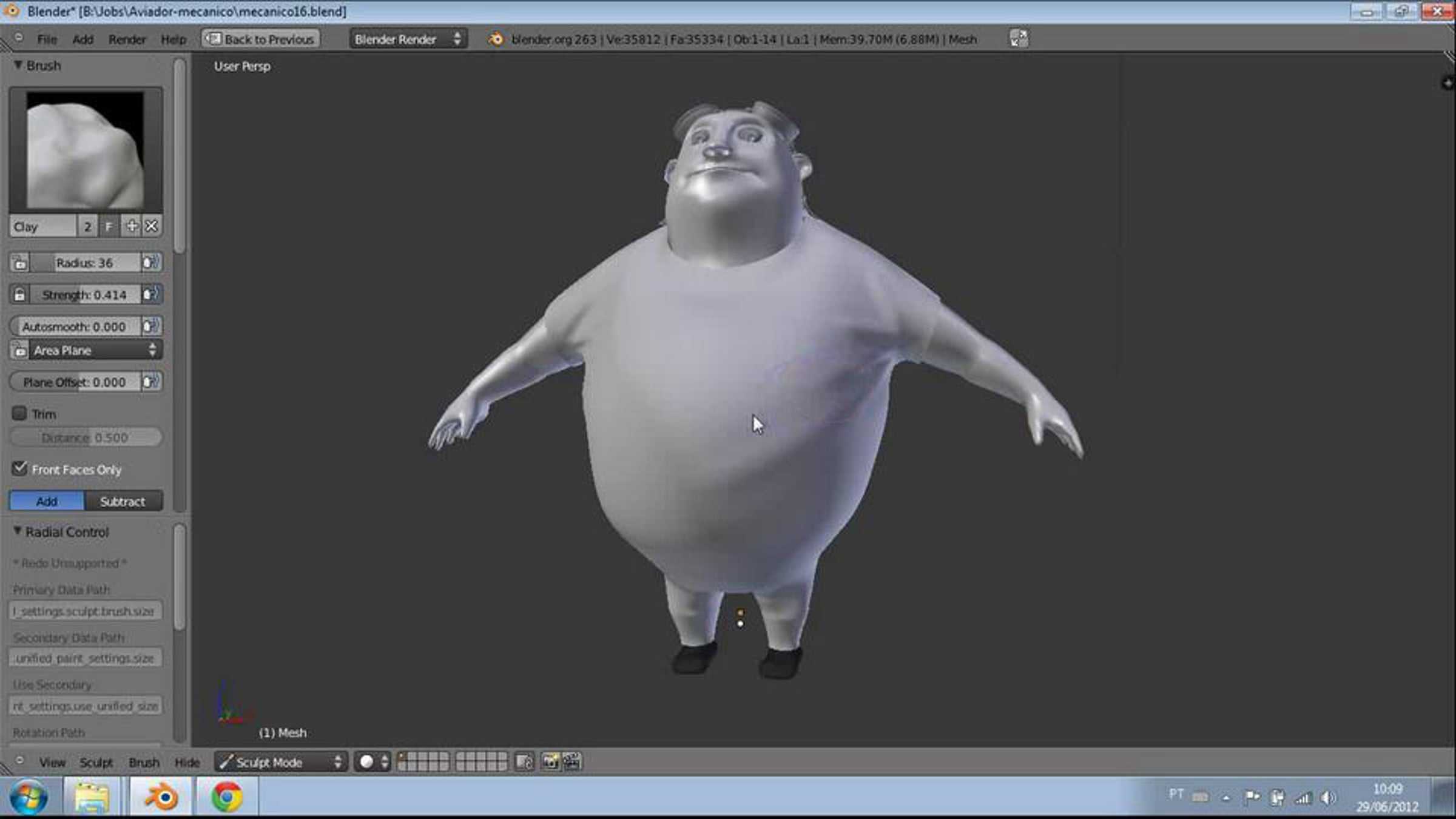Unlink the Clay brush with the X icon
This screenshot has width=1456, height=819.
click(x=152, y=227)
